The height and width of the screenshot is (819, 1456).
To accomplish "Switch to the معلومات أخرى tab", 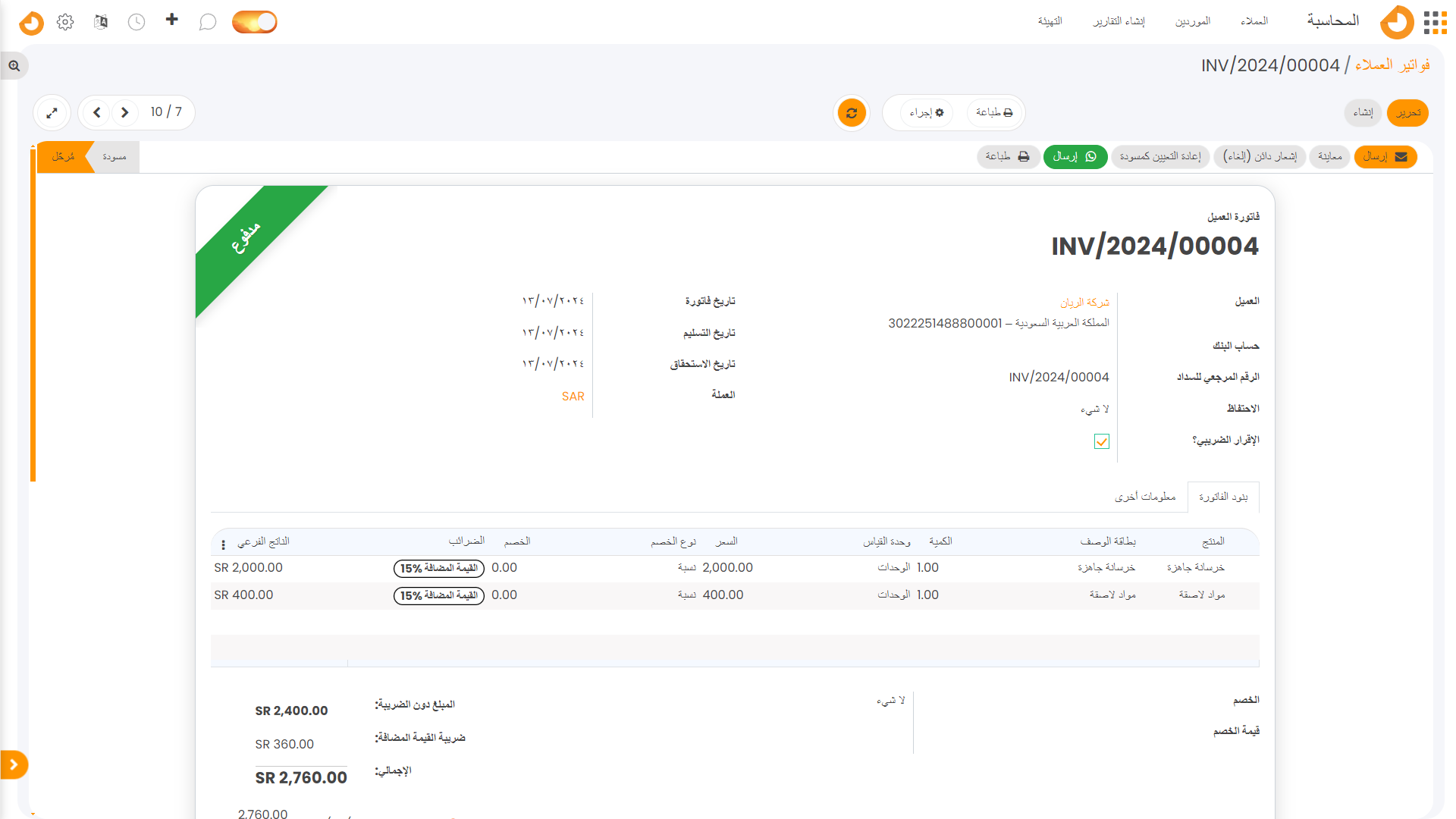I will [x=1145, y=497].
